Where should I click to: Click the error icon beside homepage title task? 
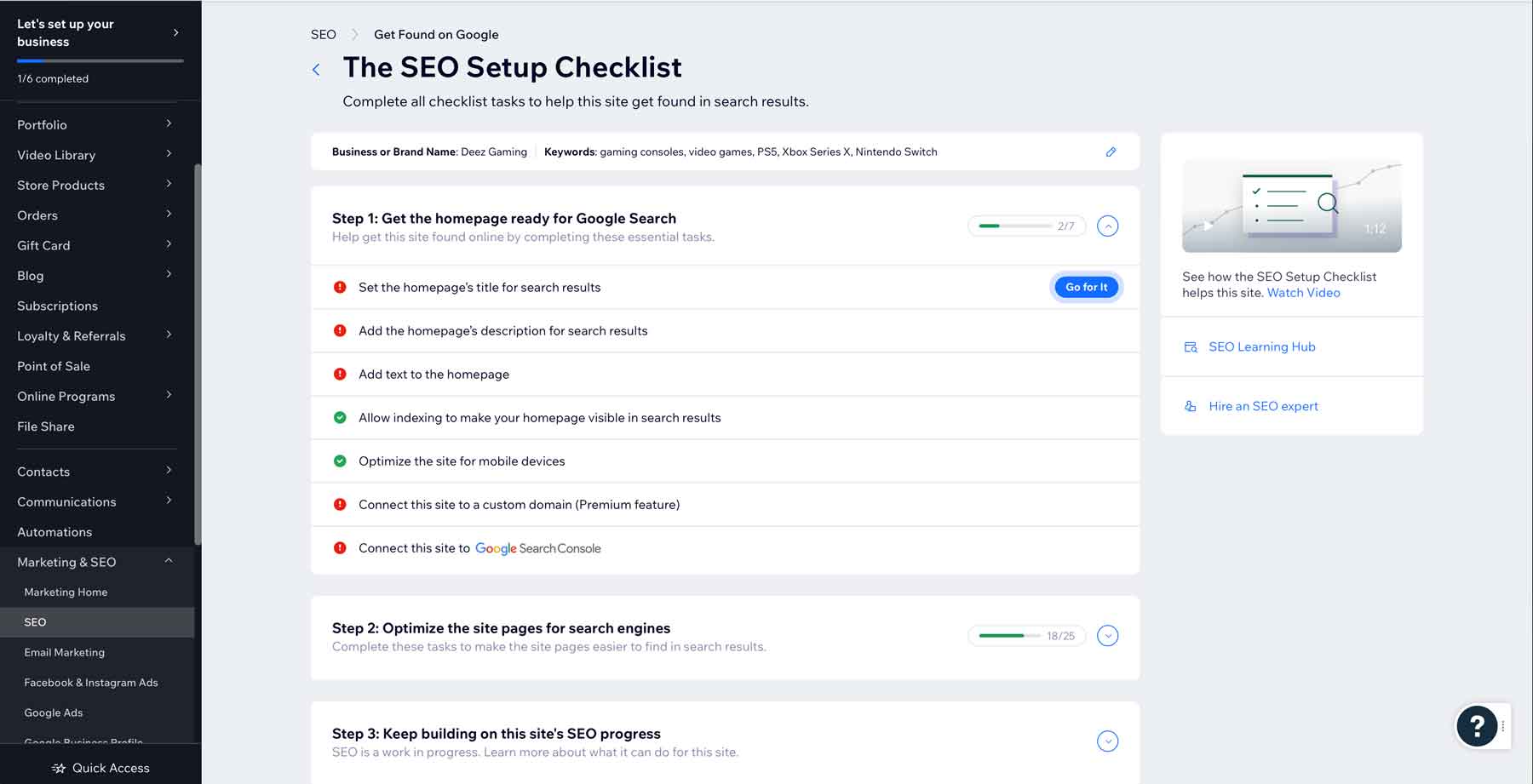339,287
